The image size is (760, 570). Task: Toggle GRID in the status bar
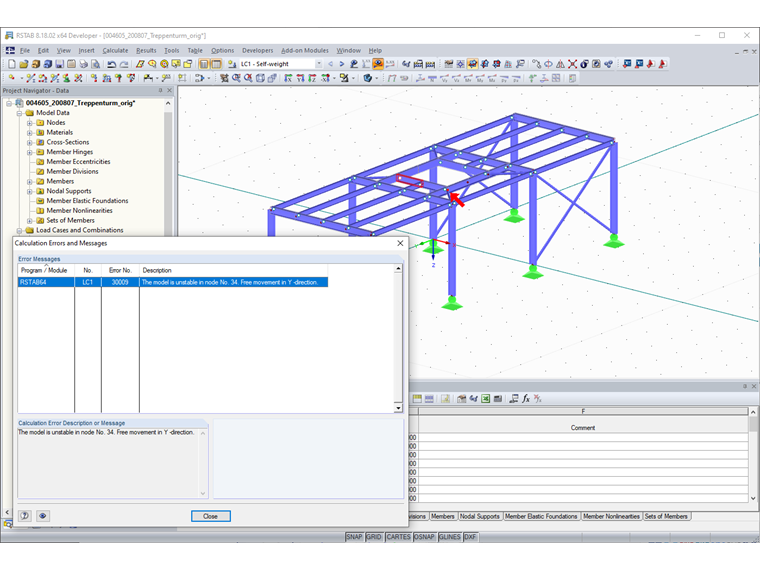tap(374, 537)
